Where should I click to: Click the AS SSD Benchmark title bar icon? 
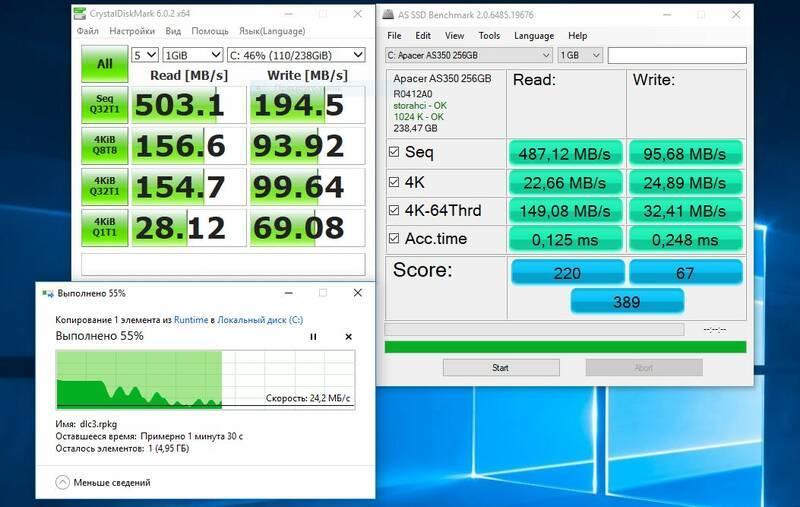tap(388, 14)
